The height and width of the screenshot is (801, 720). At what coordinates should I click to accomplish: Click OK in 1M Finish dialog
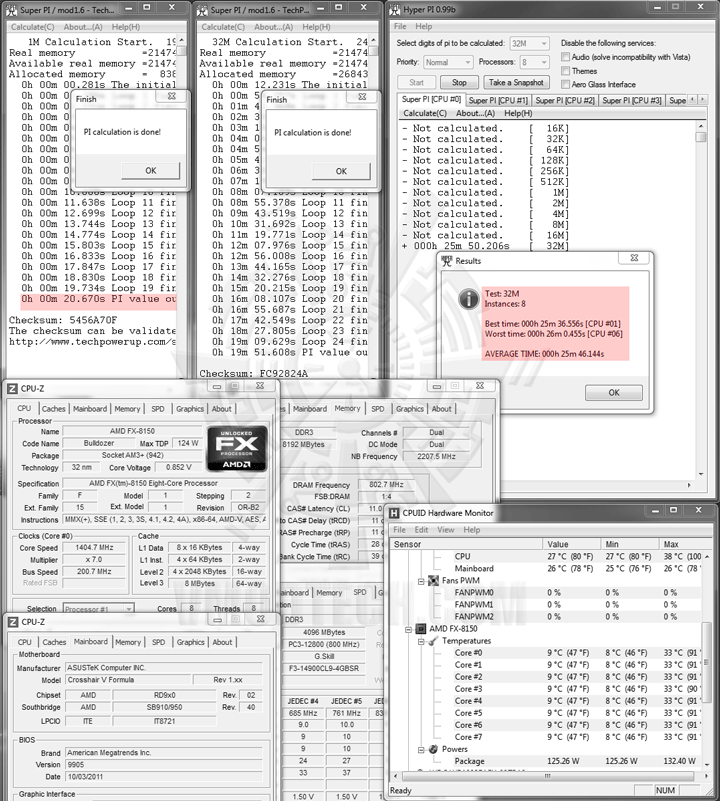[x=151, y=171]
